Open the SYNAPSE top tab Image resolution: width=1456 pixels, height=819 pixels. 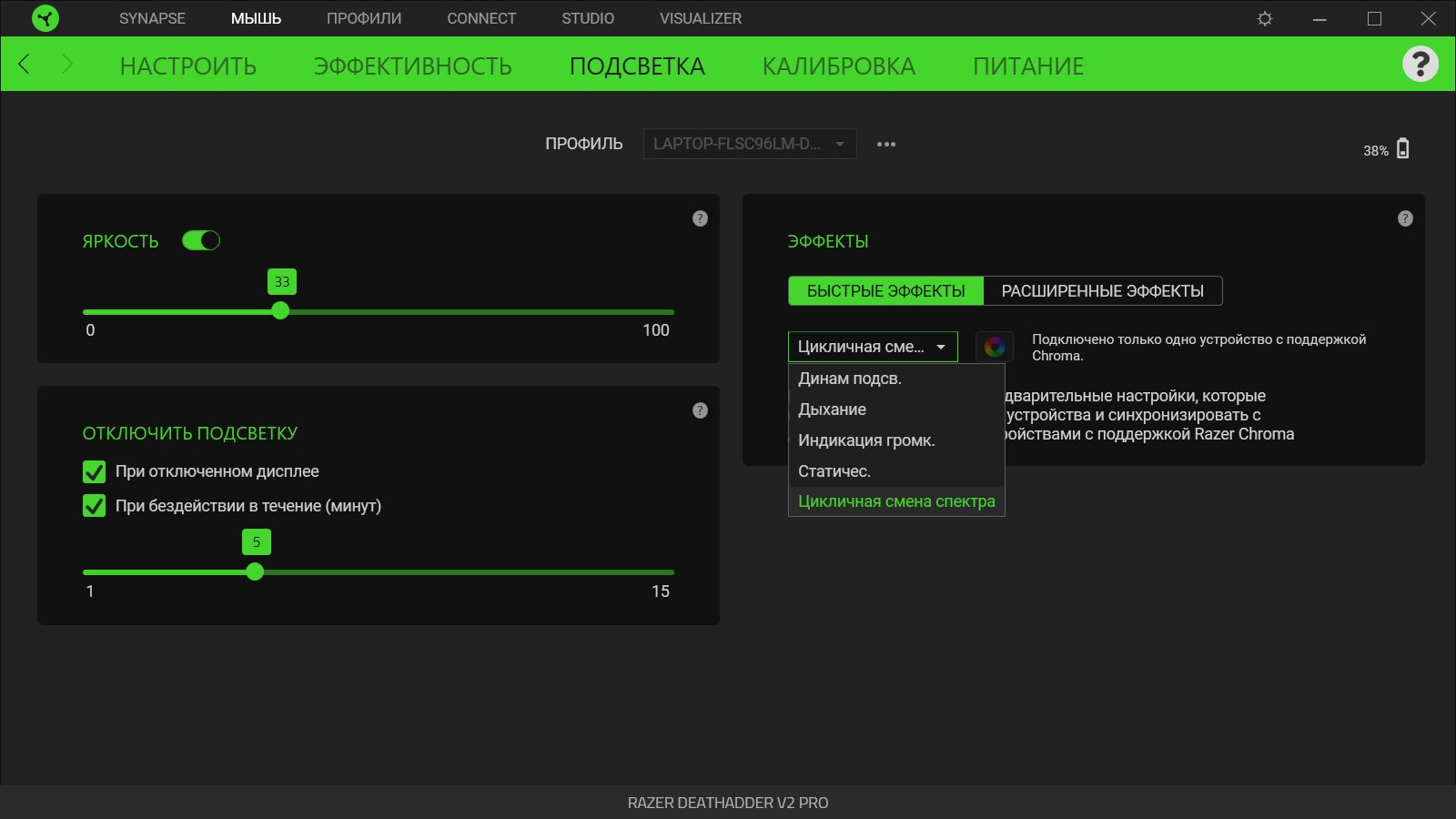(x=152, y=18)
